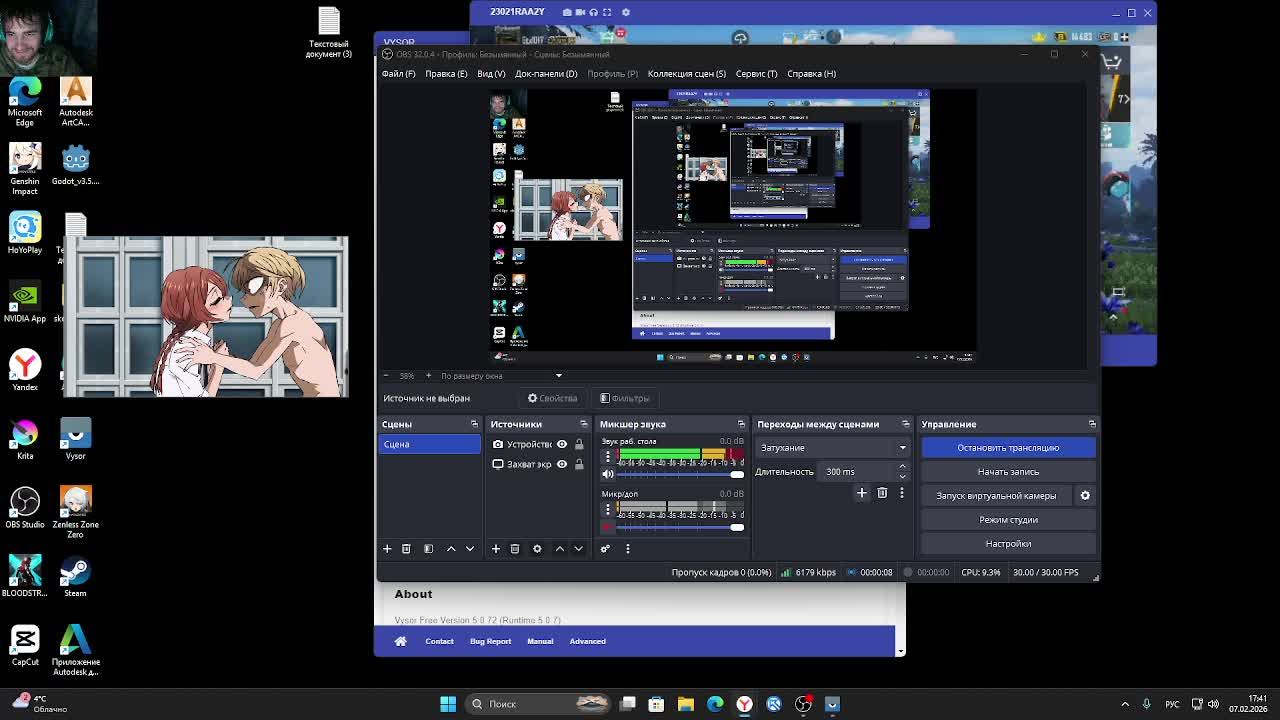Image resolution: width=1280 pixels, height=720 pixels.
Task: Open the Док-панели menu
Action: coord(546,74)
